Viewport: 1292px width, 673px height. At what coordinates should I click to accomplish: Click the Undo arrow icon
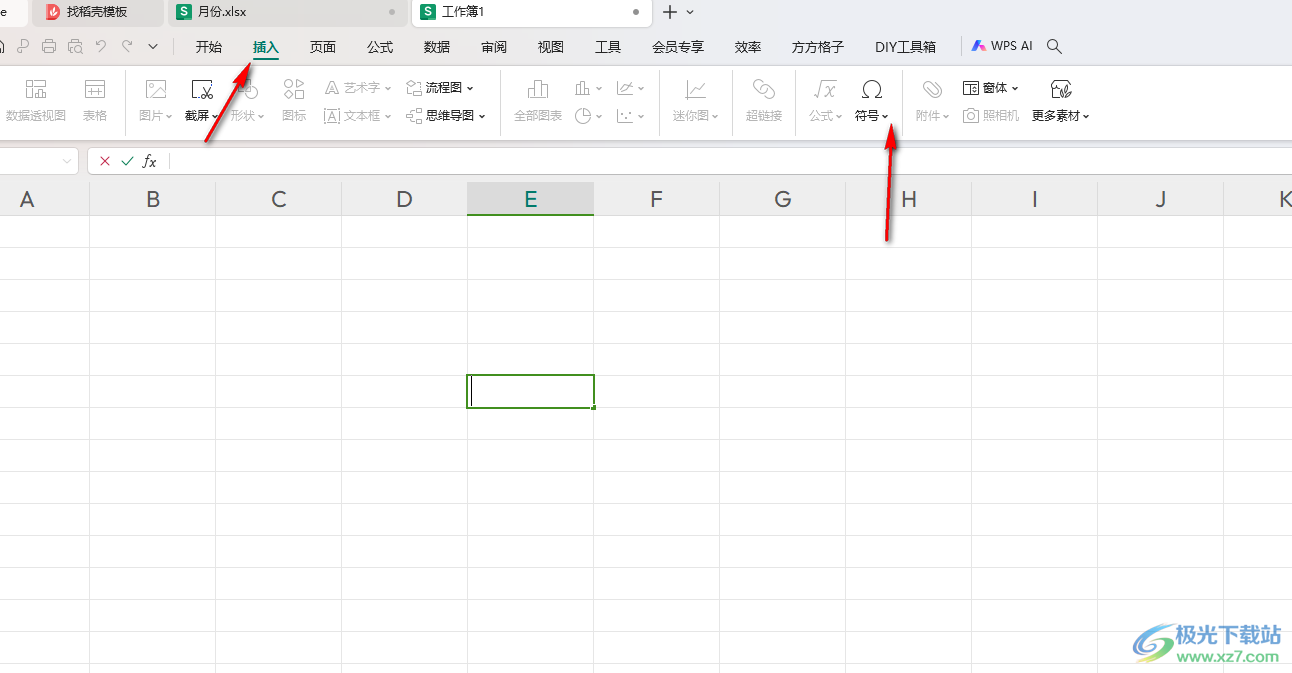pos(101,46)
